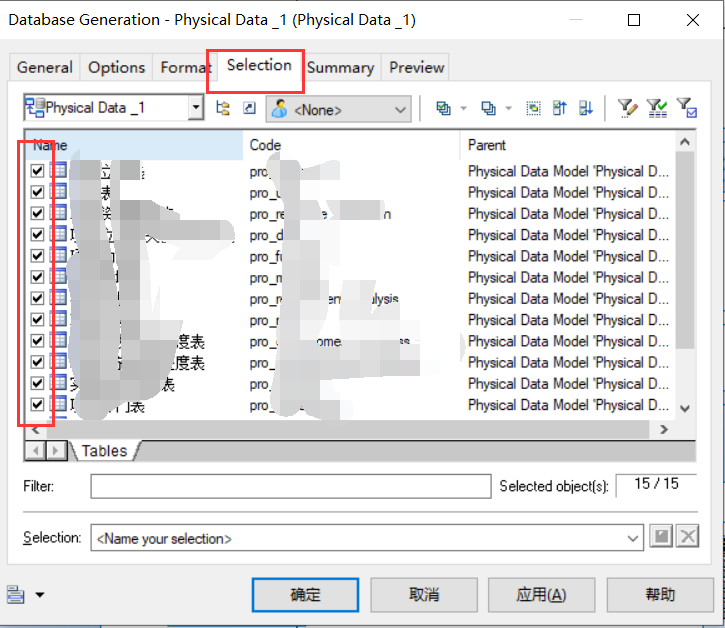Click the Delete Selection X icon
This screenshot has height=628, width=725.
(x=687, y=537)
